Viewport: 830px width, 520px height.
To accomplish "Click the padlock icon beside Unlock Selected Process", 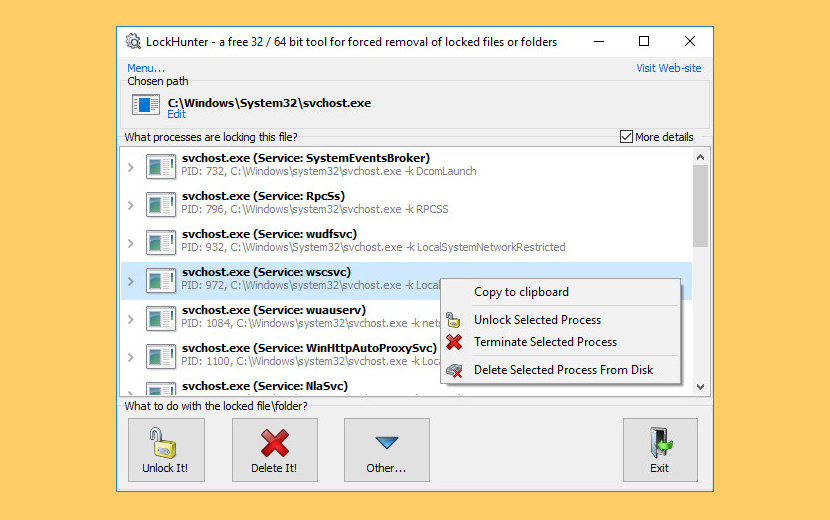I will click(453, 320).
